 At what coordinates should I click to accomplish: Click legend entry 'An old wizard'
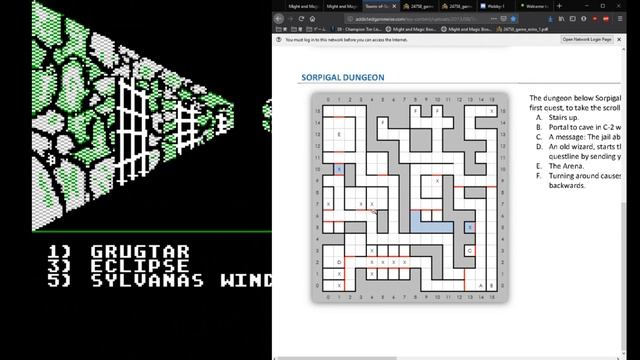pyautogui.click(x=584, y=147)
